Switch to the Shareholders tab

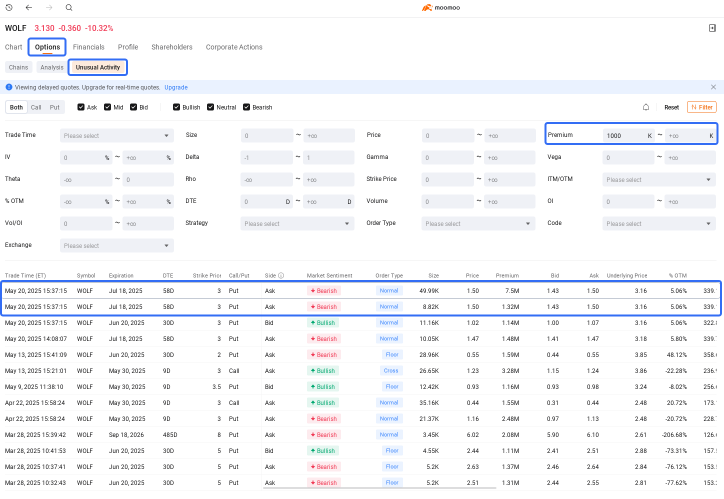pyautogui.click(x=172, y=47)
